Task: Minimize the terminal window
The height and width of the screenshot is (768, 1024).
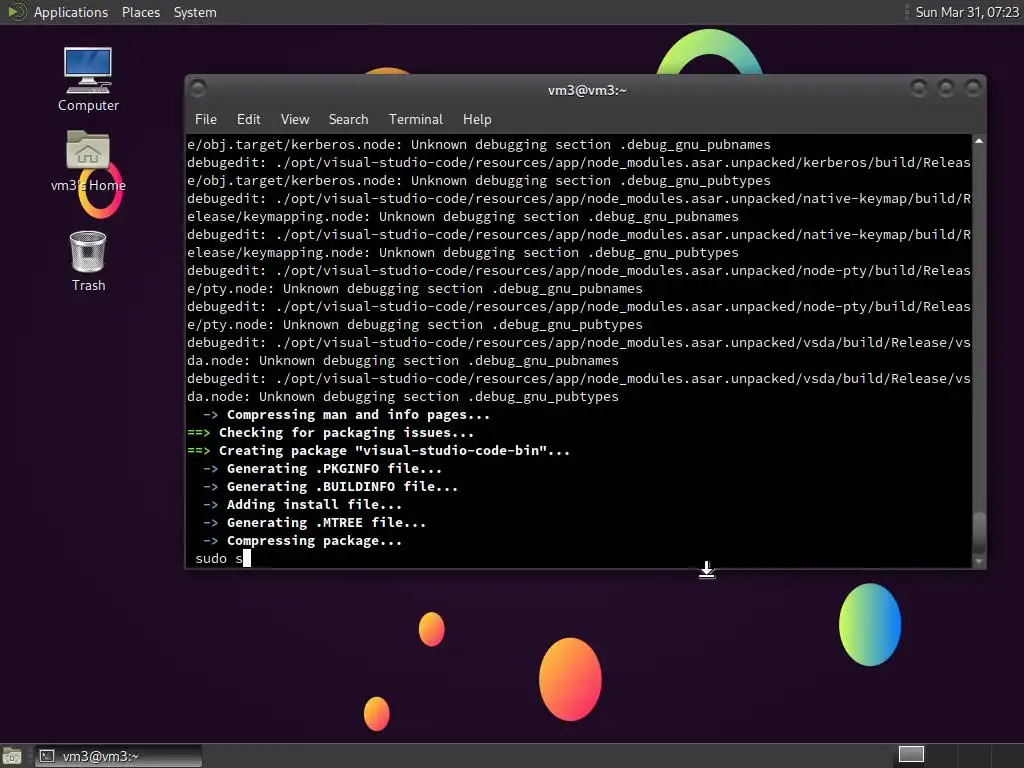Action: [x=918, y=88]
